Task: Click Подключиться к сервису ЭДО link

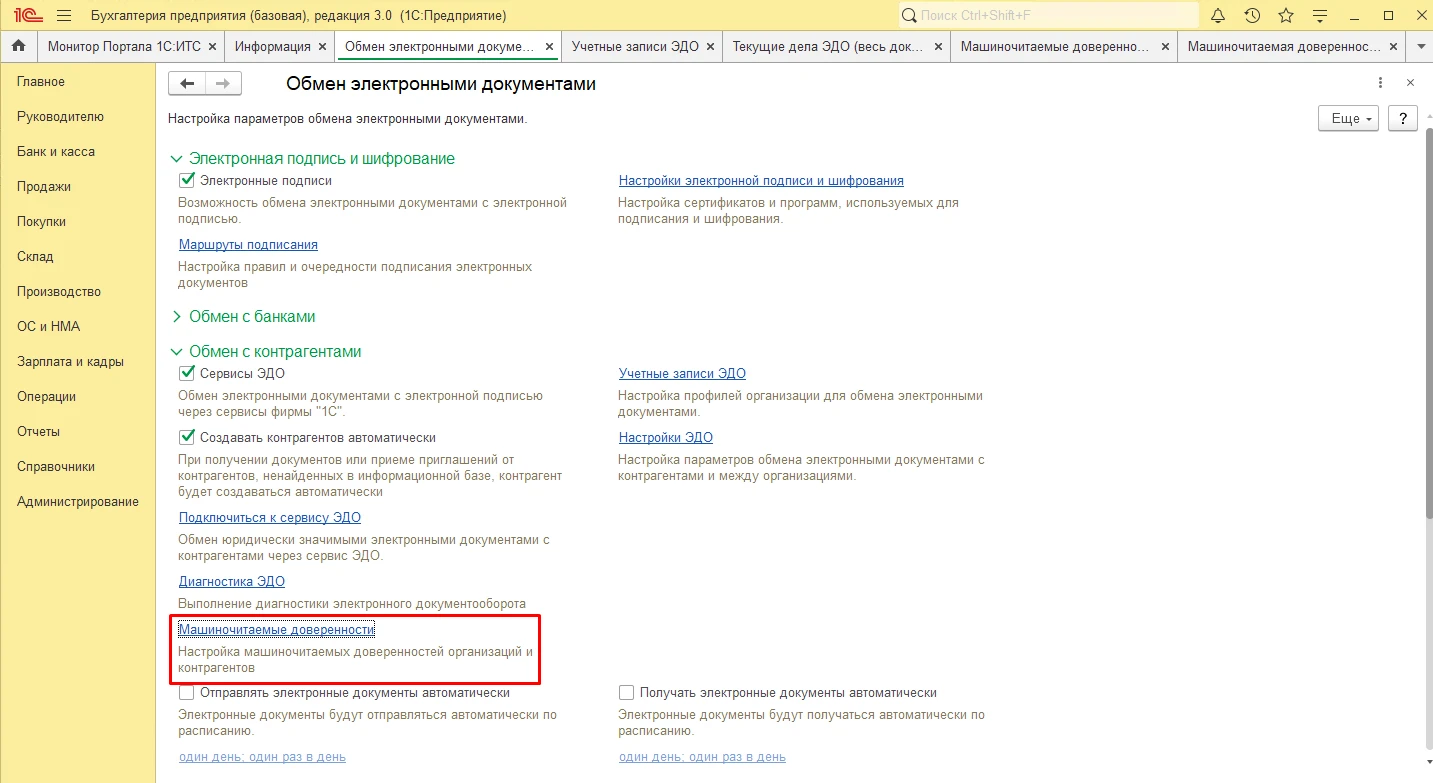Action: (270, 518)
